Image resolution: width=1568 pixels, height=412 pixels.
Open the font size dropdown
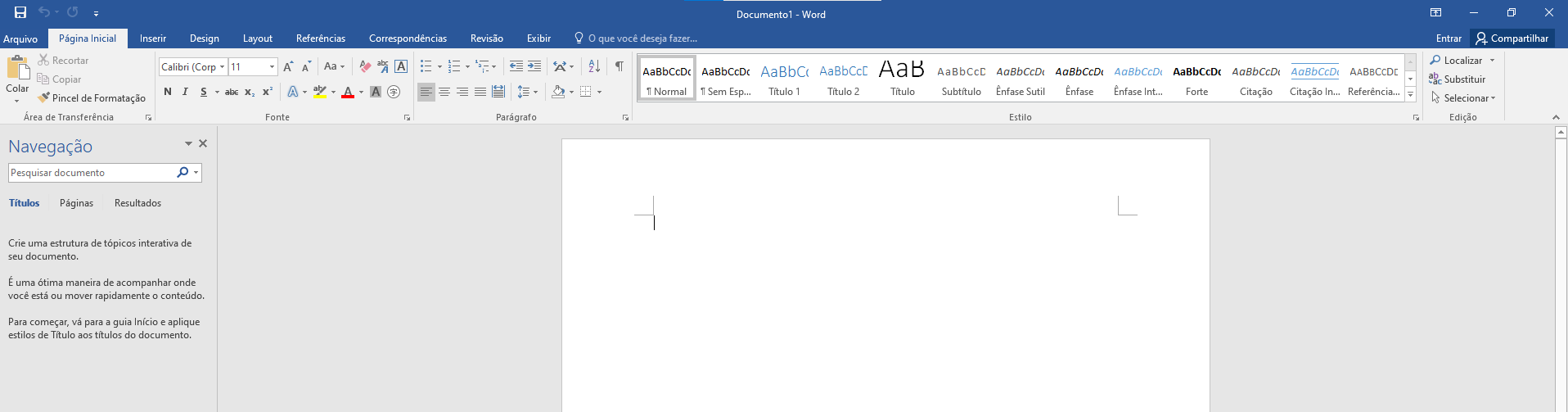(x=273, y=67)
